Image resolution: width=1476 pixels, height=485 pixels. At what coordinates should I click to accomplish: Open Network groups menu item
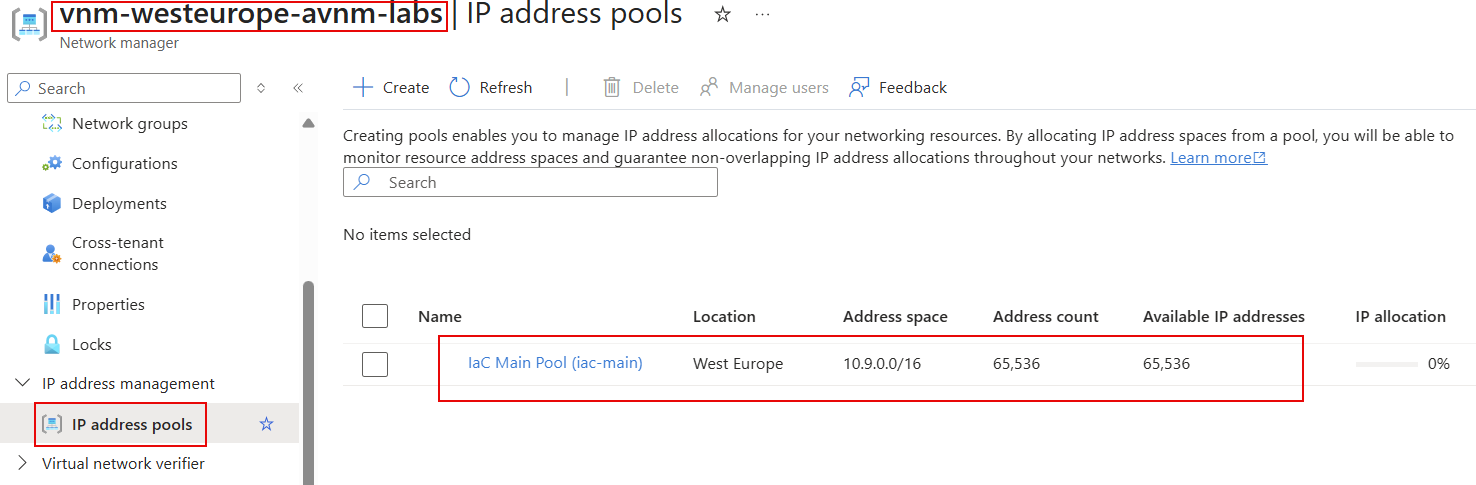130,124
